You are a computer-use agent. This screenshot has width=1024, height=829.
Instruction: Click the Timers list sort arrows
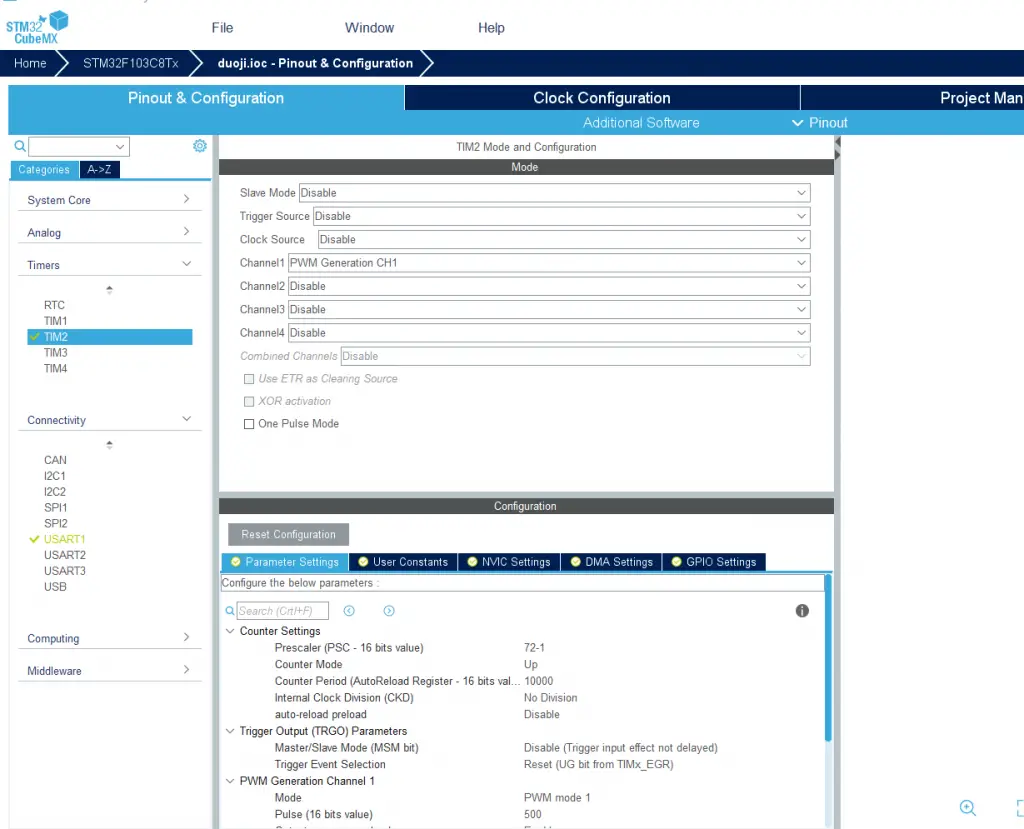pyautogui.click(x=109, y=289)
